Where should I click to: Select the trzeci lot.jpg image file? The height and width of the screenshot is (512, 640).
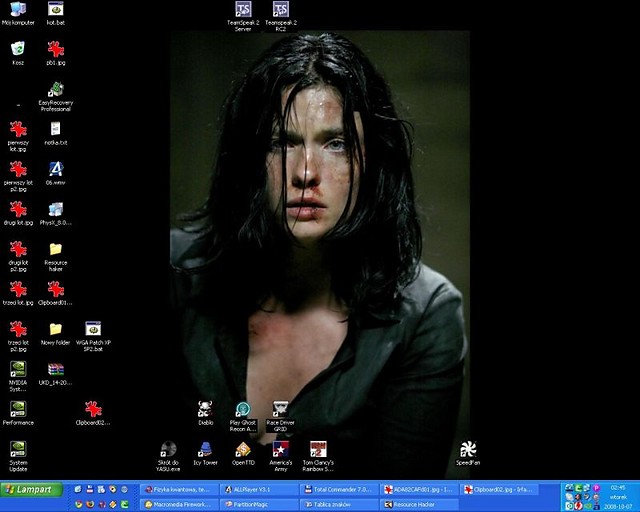(18, 294)
